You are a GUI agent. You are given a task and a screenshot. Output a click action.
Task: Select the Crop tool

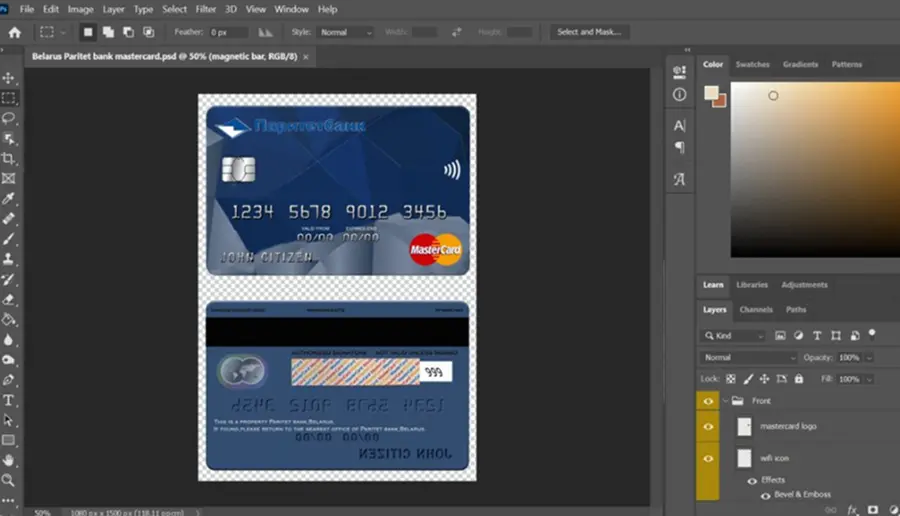tap(9, 158)
